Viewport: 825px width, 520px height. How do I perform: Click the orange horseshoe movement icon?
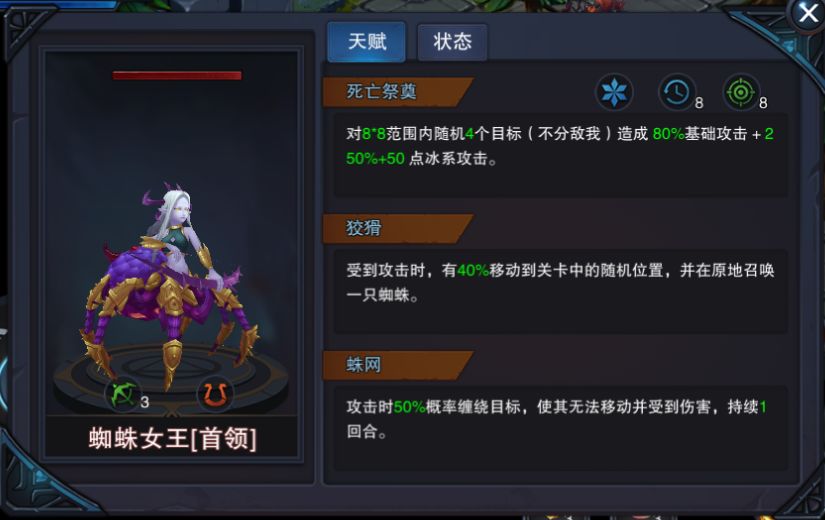tap(215, 394)
